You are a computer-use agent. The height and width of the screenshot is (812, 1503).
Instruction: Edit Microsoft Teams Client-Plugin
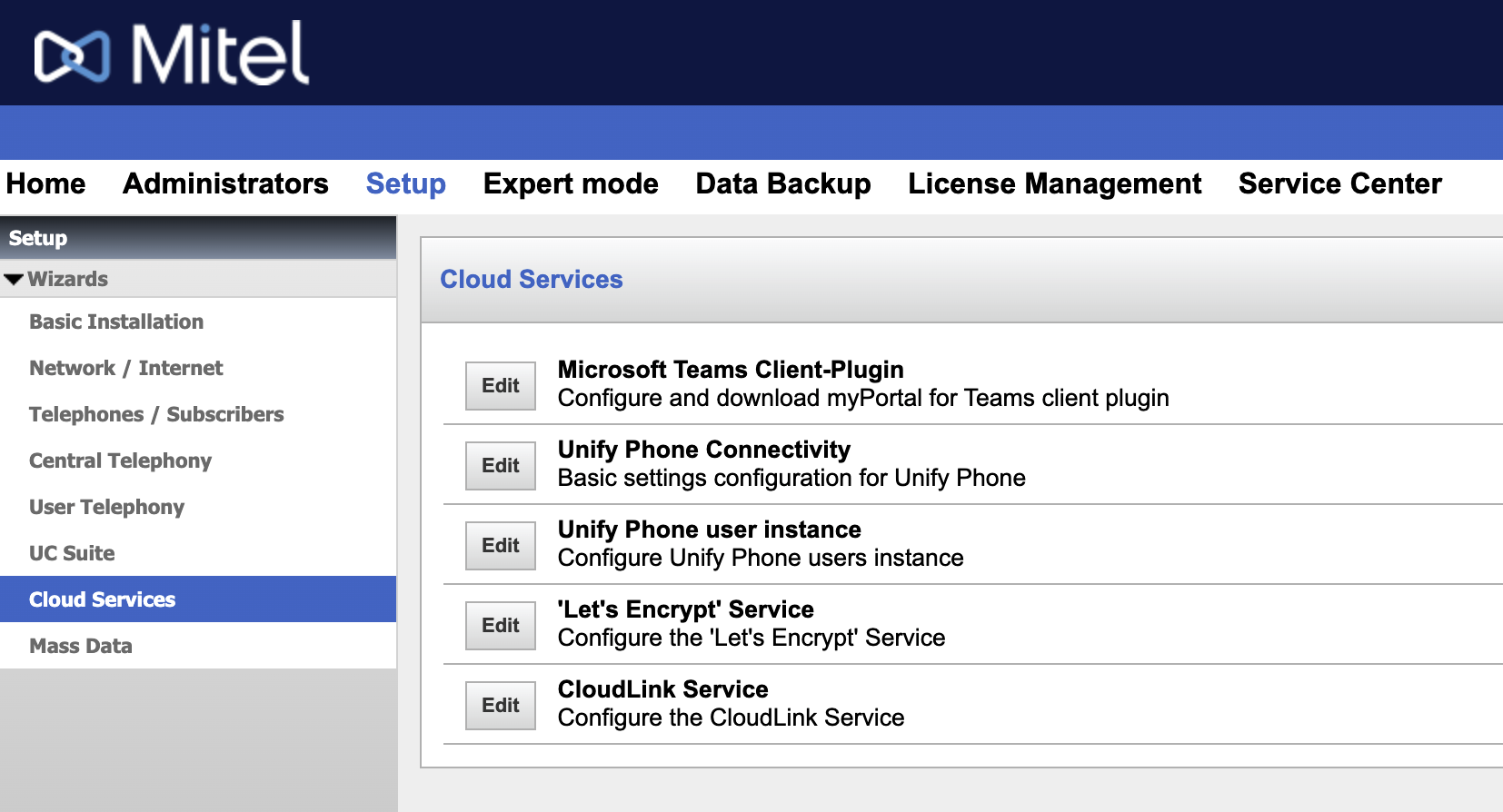501,385
